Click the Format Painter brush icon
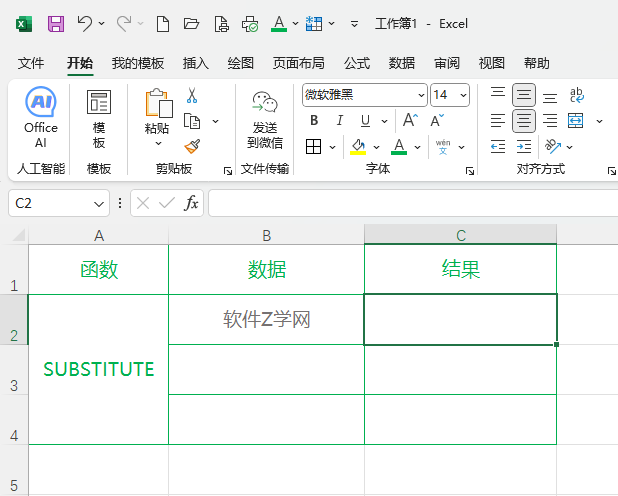 pyautogui.click(x=192, y=146)
